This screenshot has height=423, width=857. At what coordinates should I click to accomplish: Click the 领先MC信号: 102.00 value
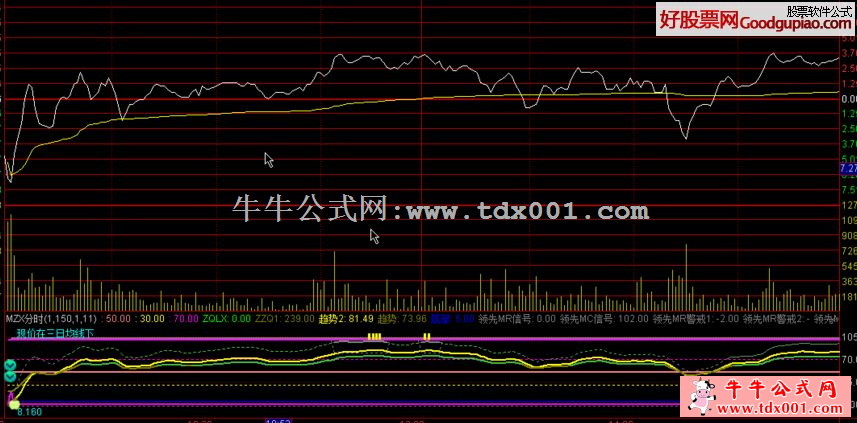605,319
